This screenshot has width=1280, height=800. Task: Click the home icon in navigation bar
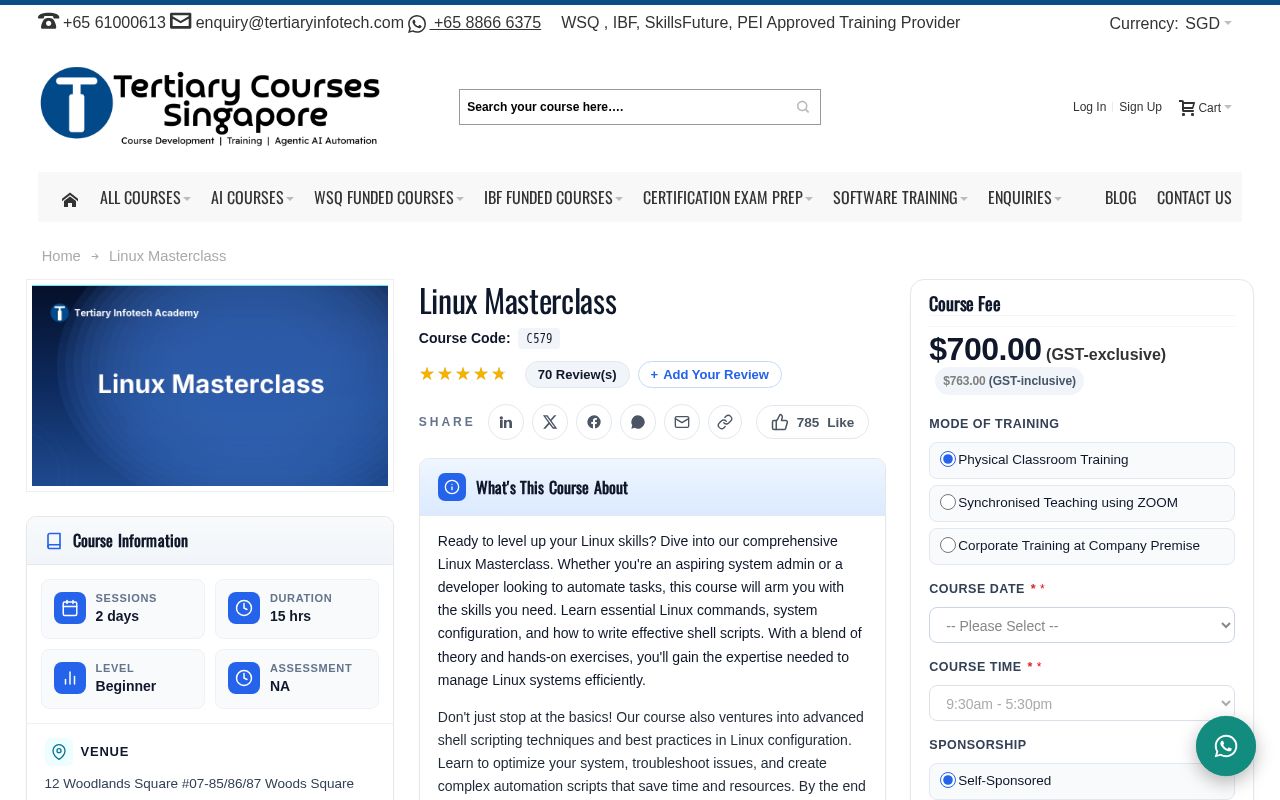coord(70,199)
